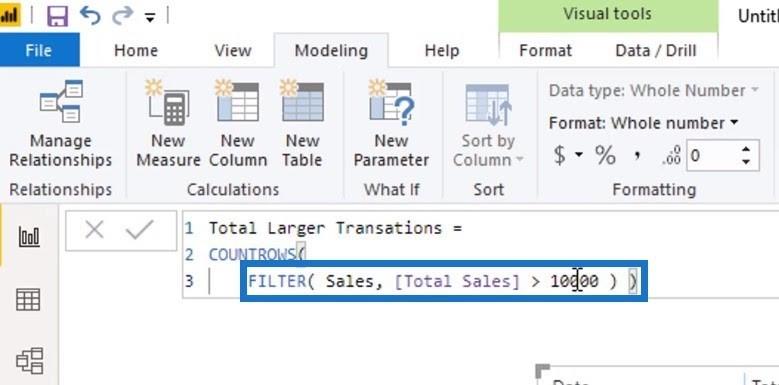Add a New Parameter
Image resolution: width=779 pixels, height=385 pixels.
coord(391,124)
